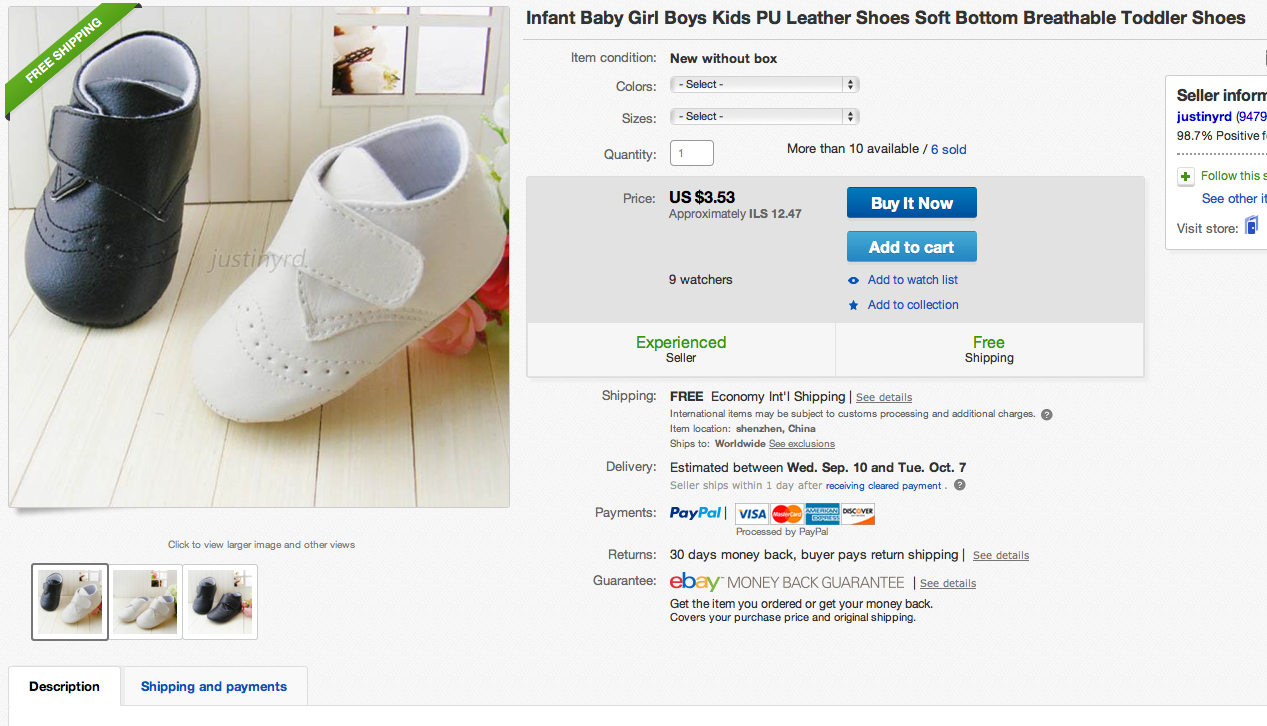The image size is (1267, 726).
Task: Open seller justinyrd profile link
Action: pos(1204,117)
